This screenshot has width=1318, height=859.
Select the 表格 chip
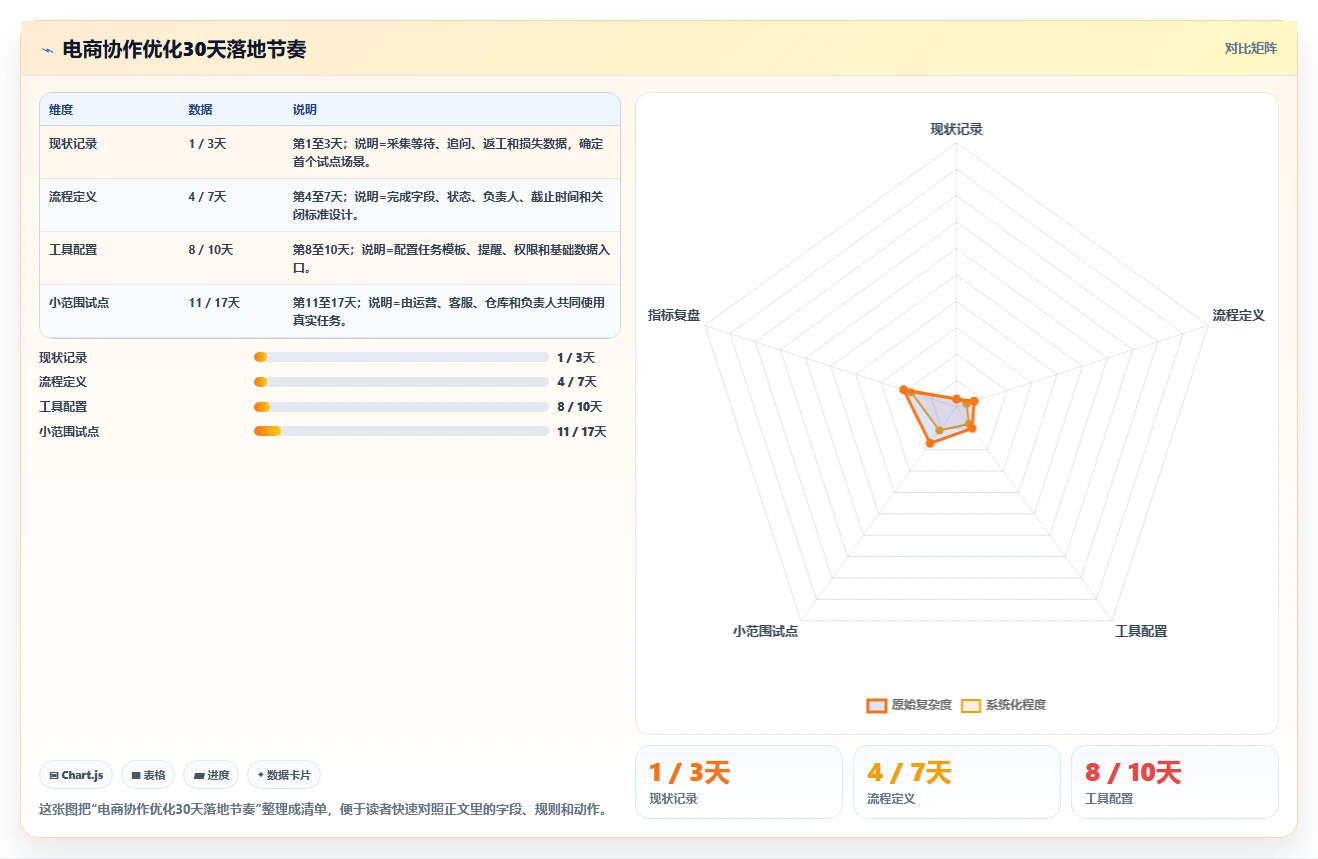click(148, 775)
